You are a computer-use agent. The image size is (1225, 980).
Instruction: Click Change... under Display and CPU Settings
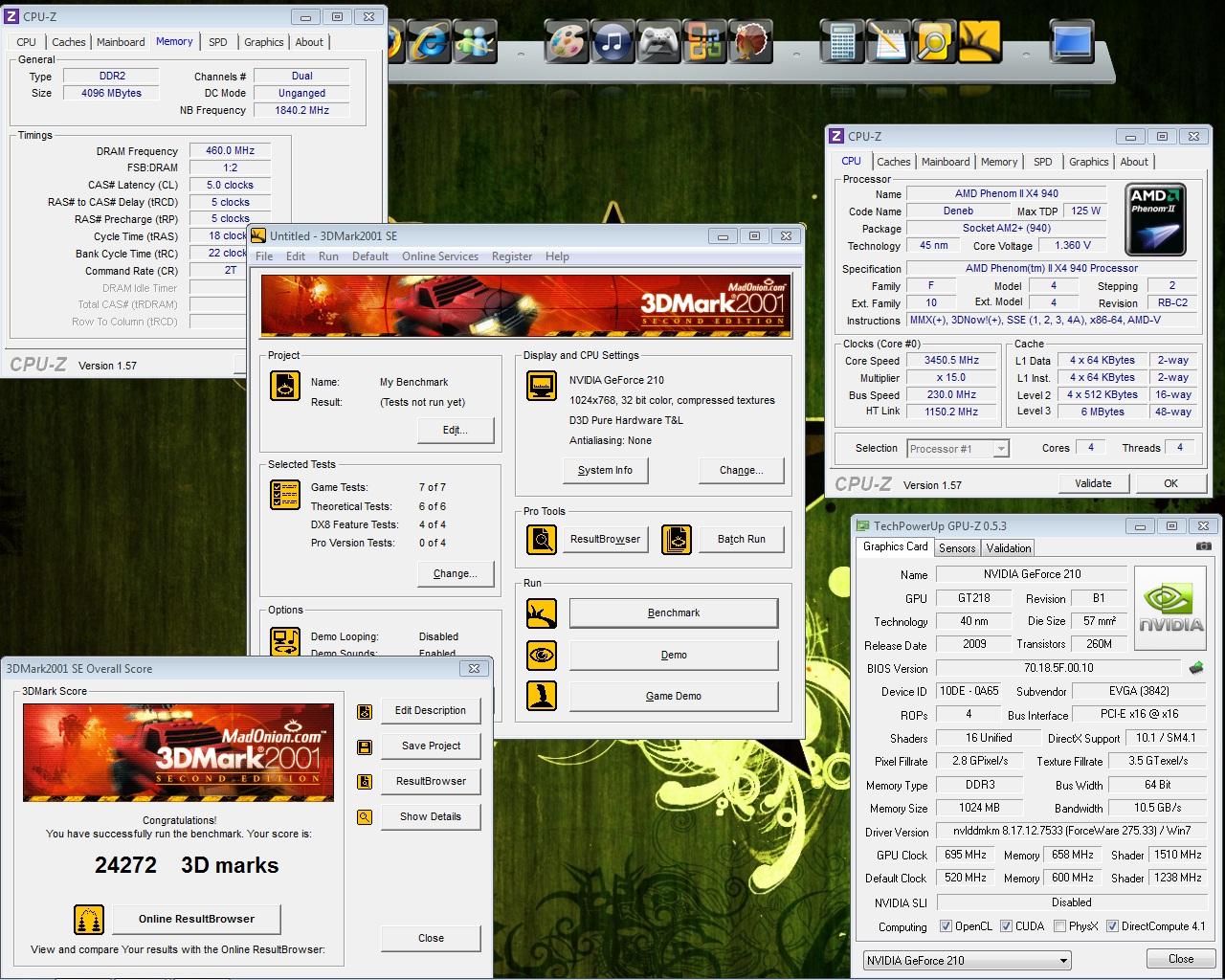[x=741, y=470]
